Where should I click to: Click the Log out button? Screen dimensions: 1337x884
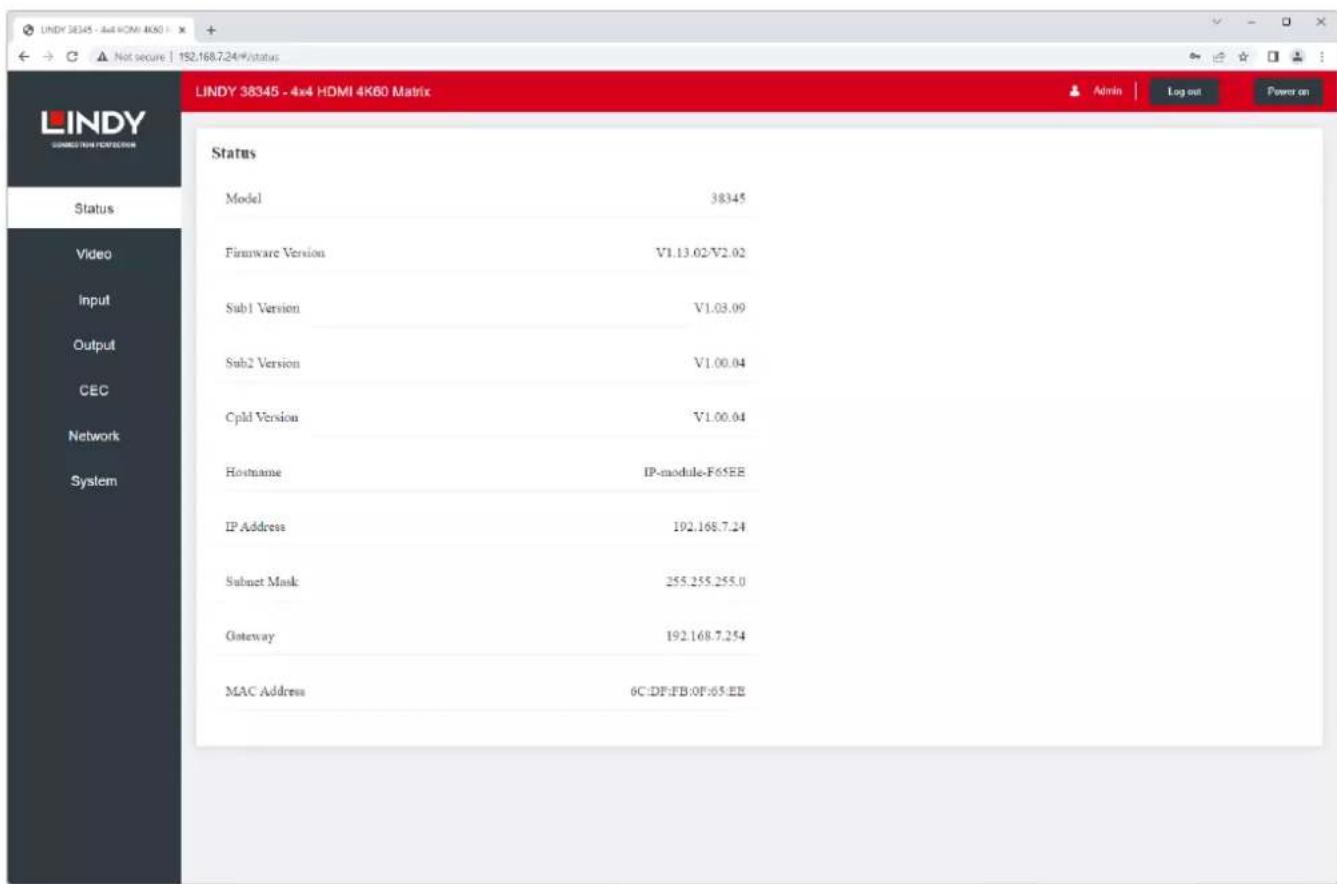pyautogui.click(x=1185, y=91)
